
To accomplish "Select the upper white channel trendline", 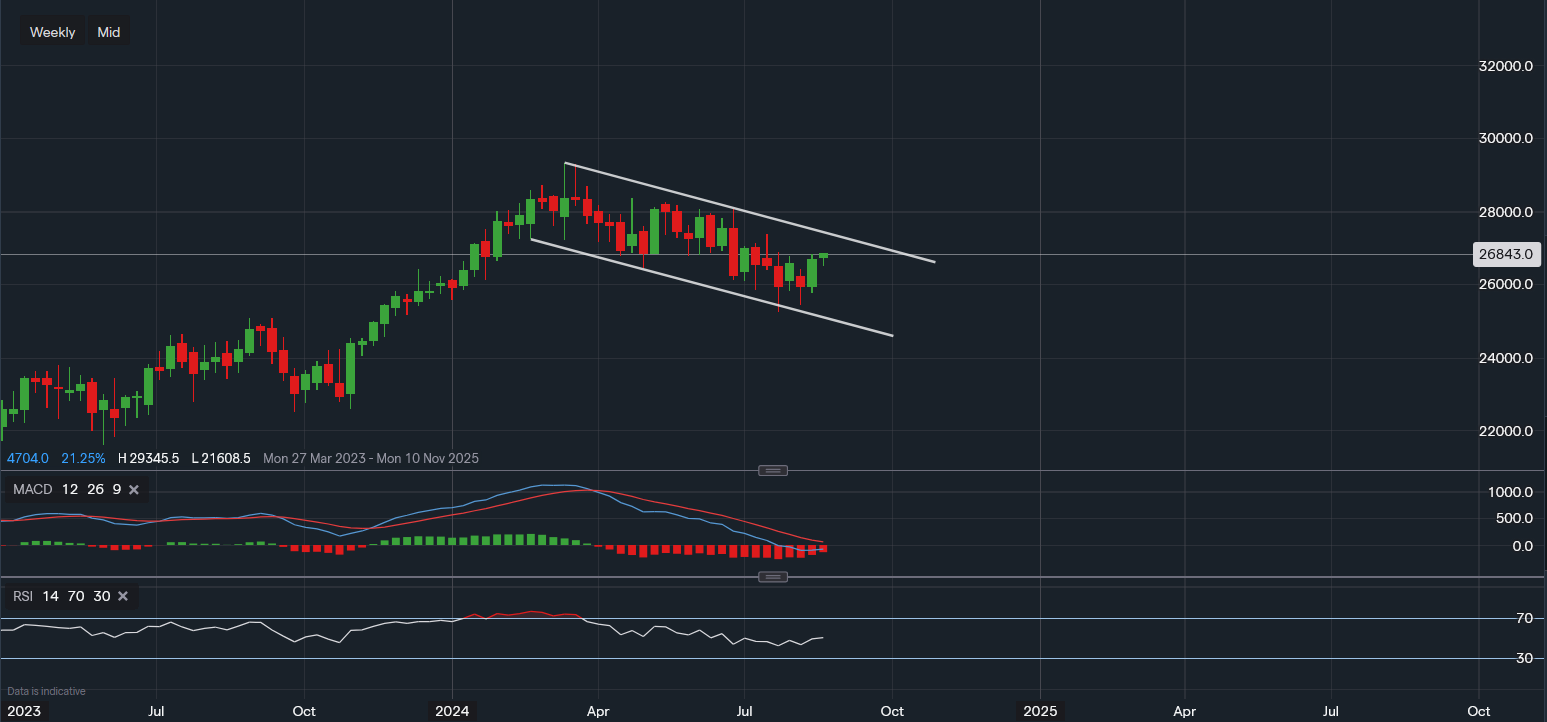I will [x=750, y=213].
